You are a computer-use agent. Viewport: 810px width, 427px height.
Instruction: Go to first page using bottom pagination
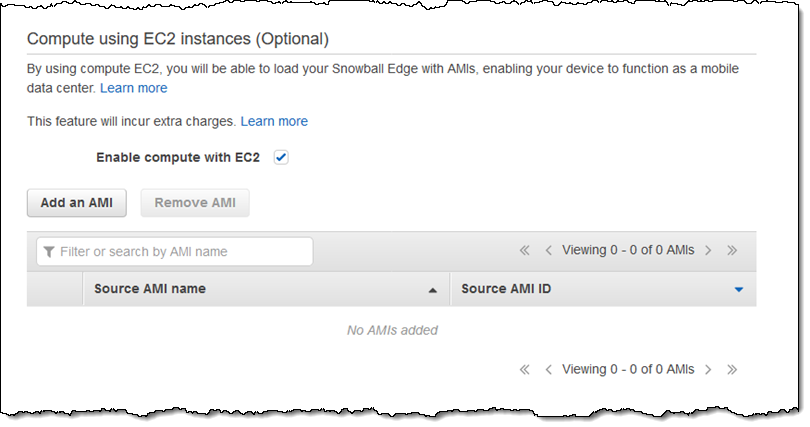tap(525, 369)
